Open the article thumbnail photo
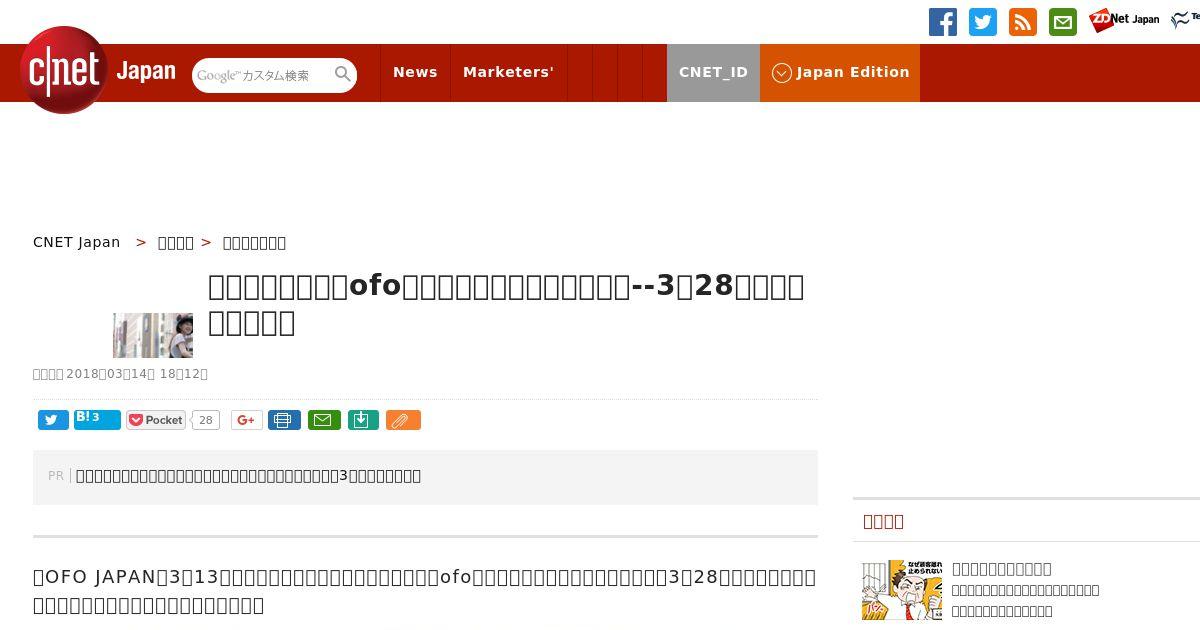 153,335
